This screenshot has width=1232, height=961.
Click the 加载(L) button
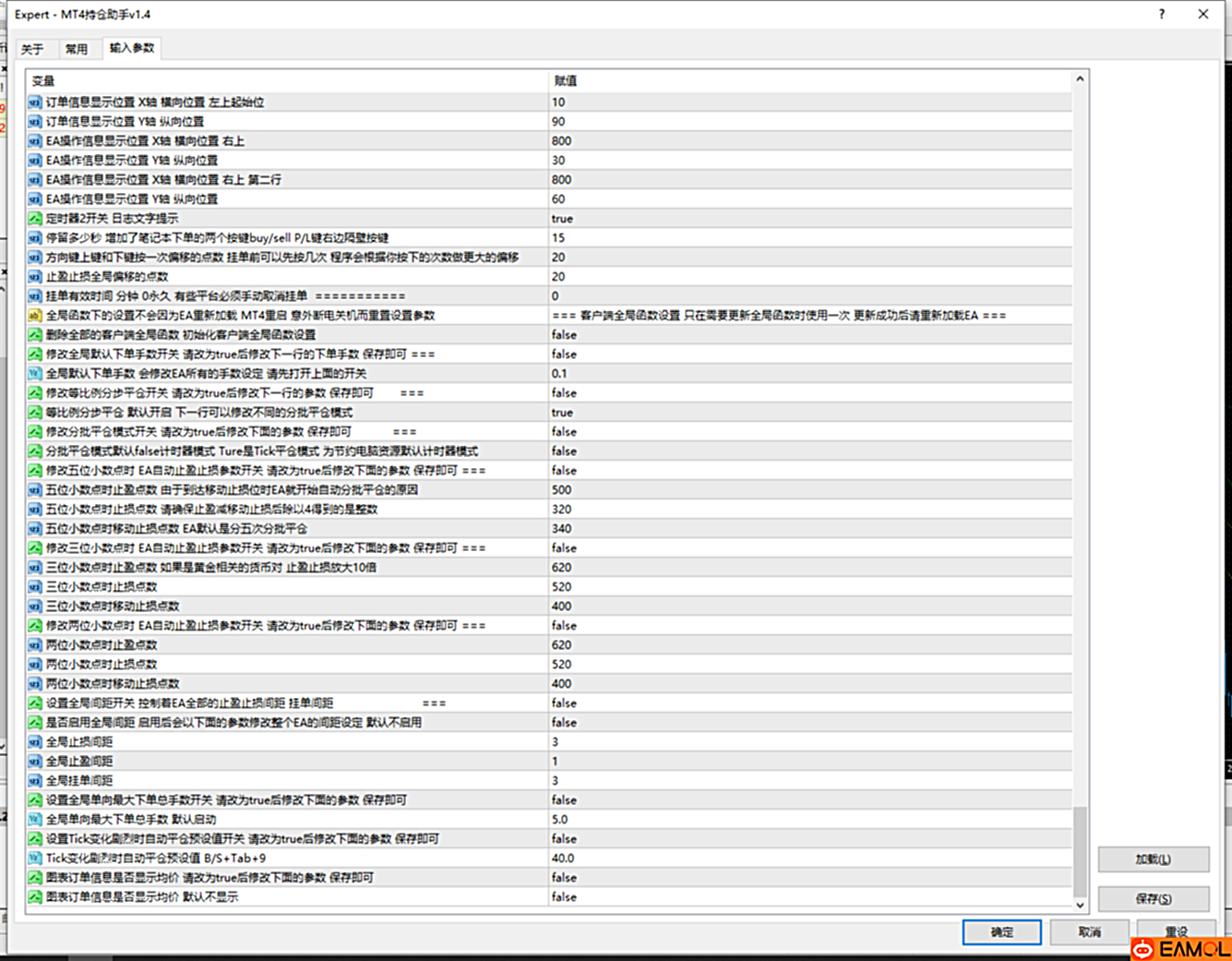(x=1153, y=859)
